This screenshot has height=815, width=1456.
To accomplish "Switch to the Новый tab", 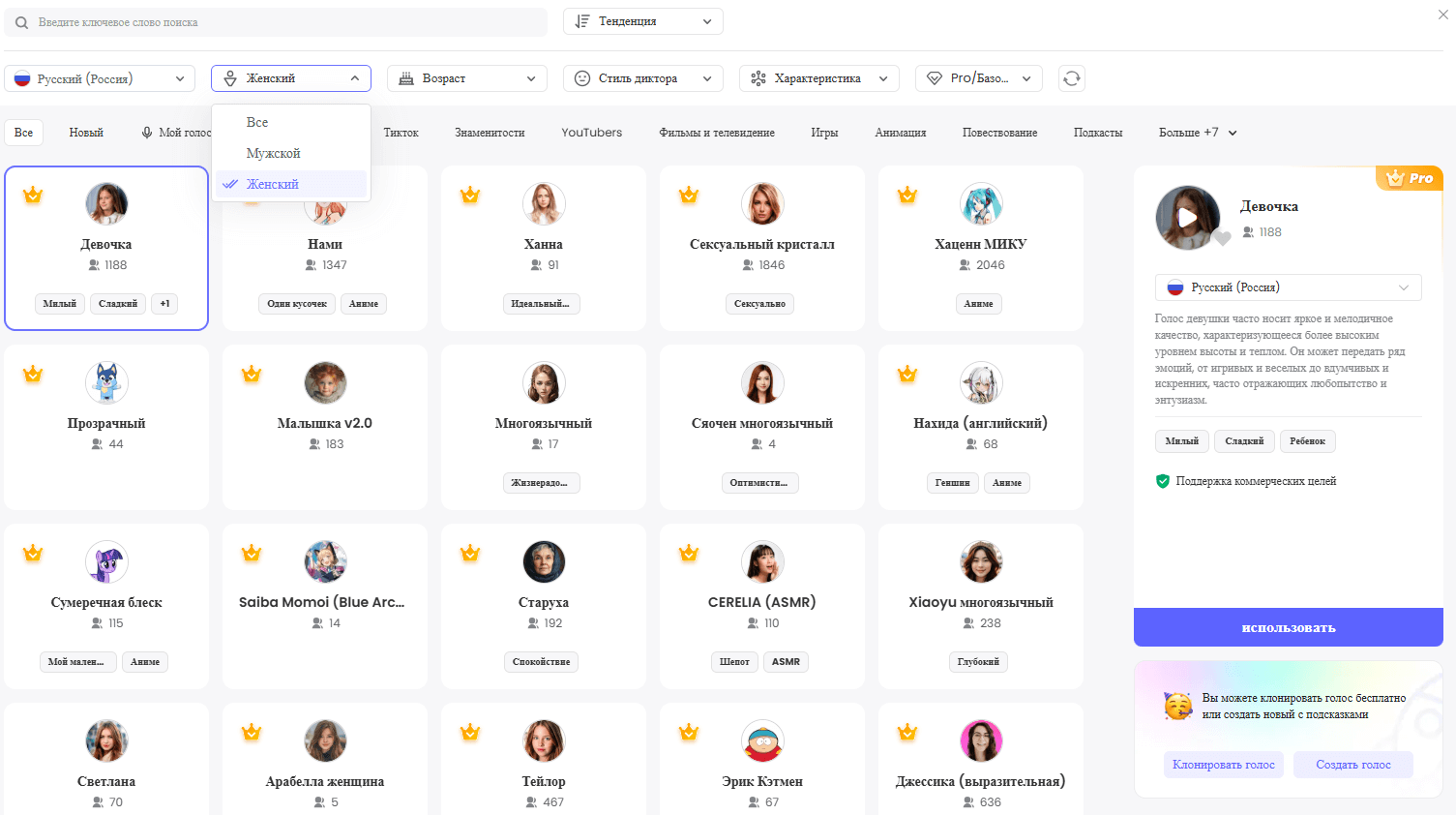I will pyautogui.click(x=86, y=133).
